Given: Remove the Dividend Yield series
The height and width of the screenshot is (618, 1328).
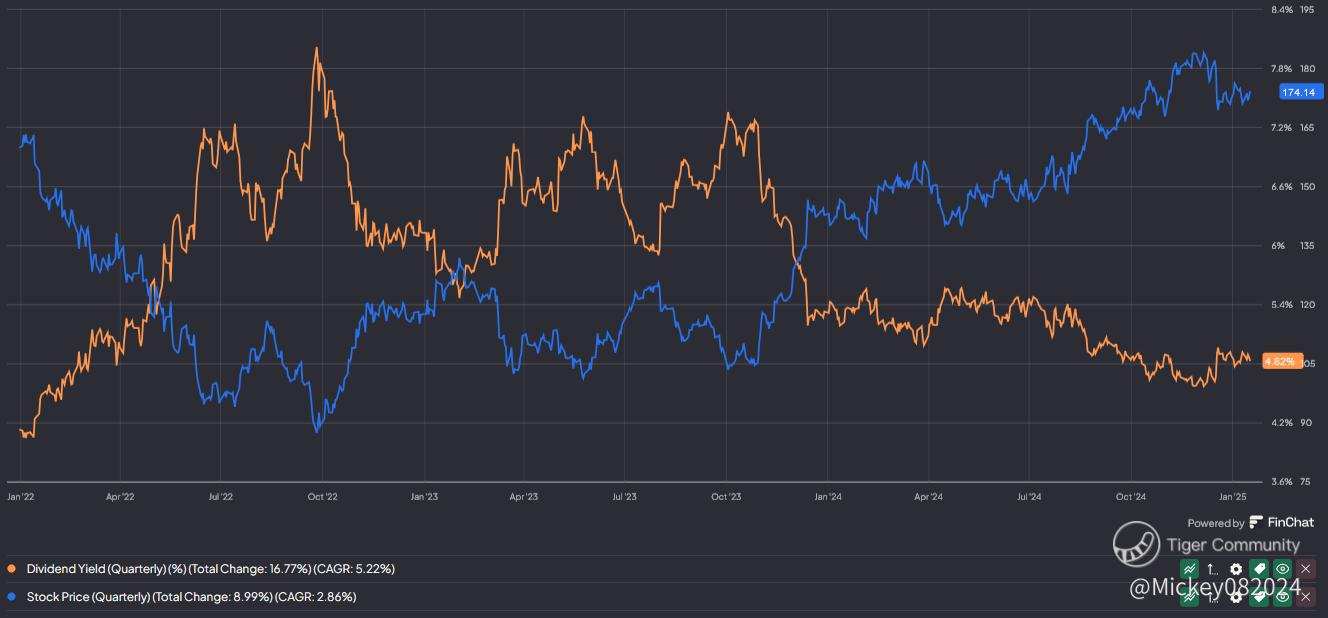Looking at the screenshot, I should pyautogui.click(x=1306, y=569).
